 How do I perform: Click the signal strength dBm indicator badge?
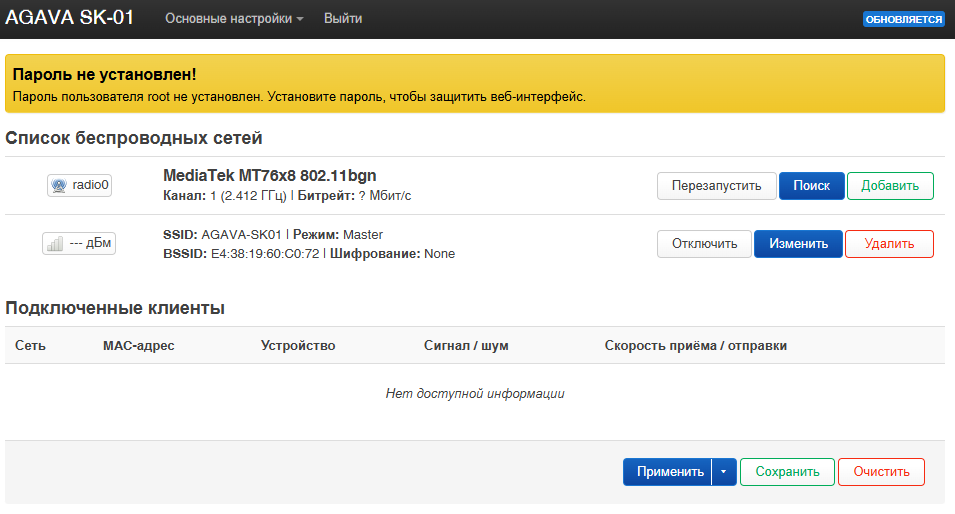coord(79,244)
